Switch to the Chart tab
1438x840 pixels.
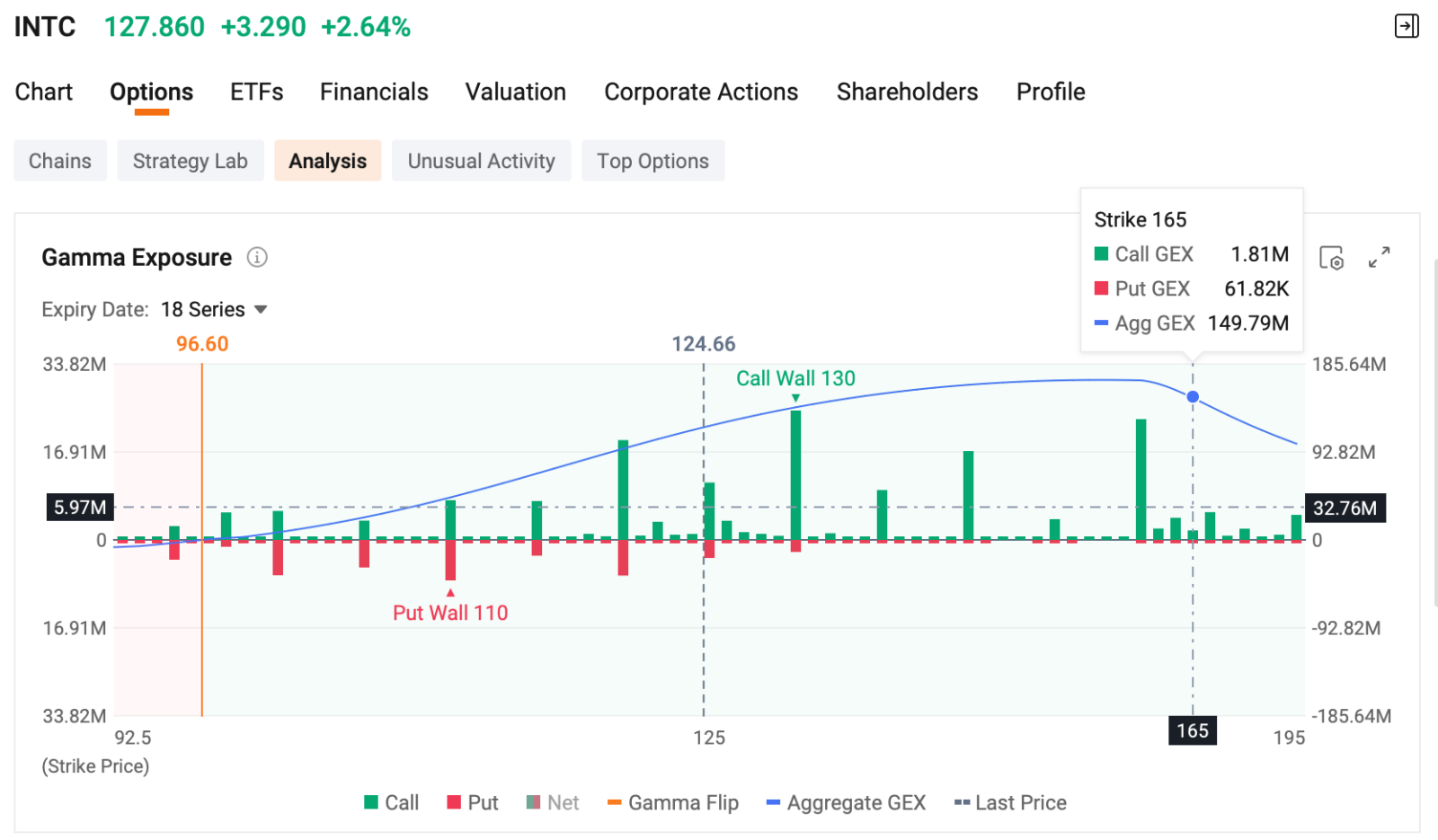pyautogui.click(x=44, y=92)
